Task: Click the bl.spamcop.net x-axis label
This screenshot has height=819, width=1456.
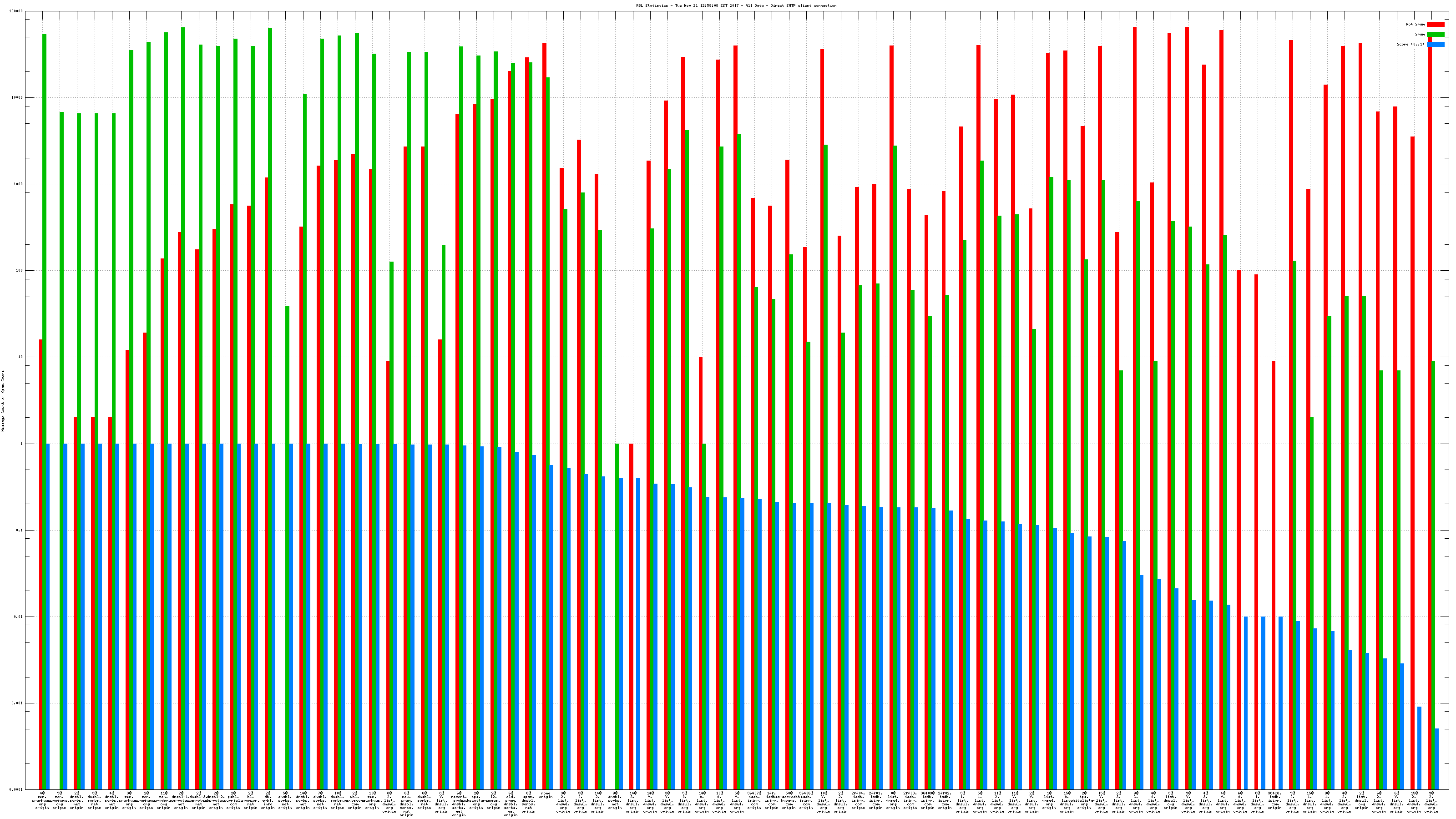Action: pos(251,800)
